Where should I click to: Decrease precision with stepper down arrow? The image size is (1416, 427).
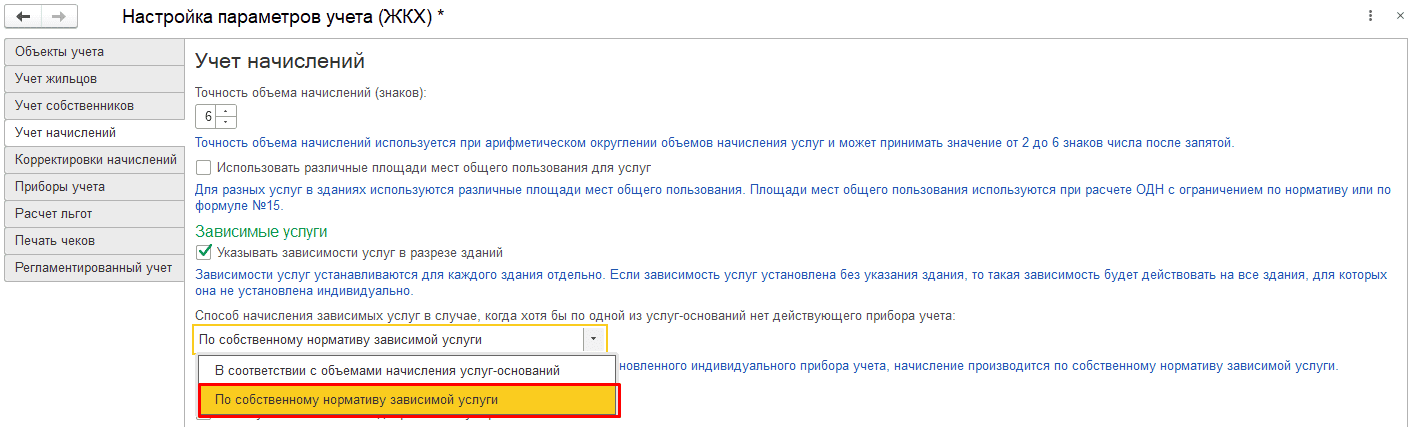coord(227,122)
